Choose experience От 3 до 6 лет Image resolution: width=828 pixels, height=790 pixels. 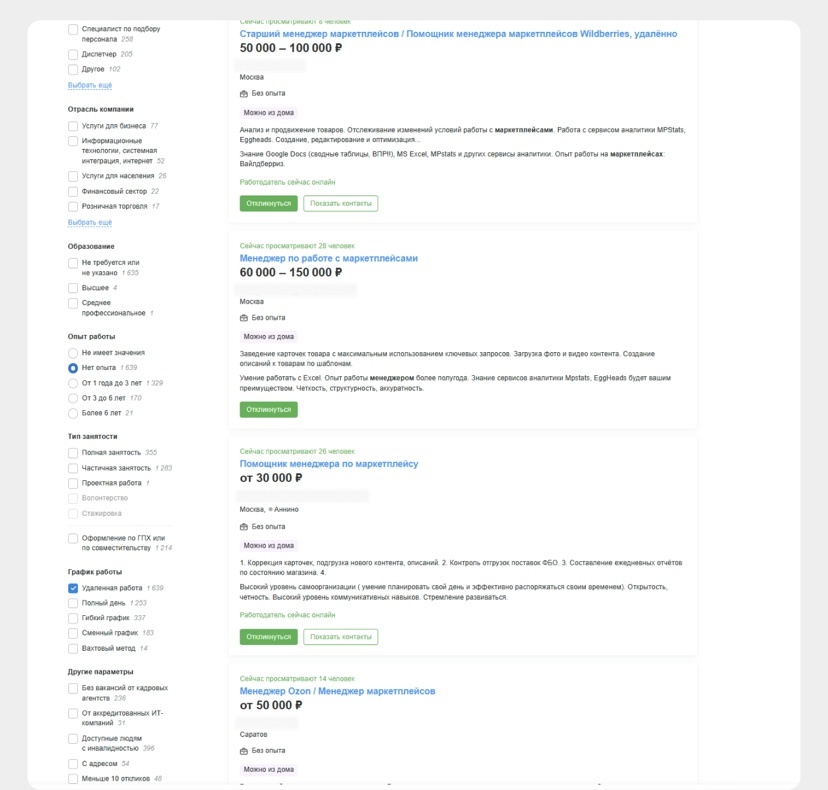tap(73, 398)
